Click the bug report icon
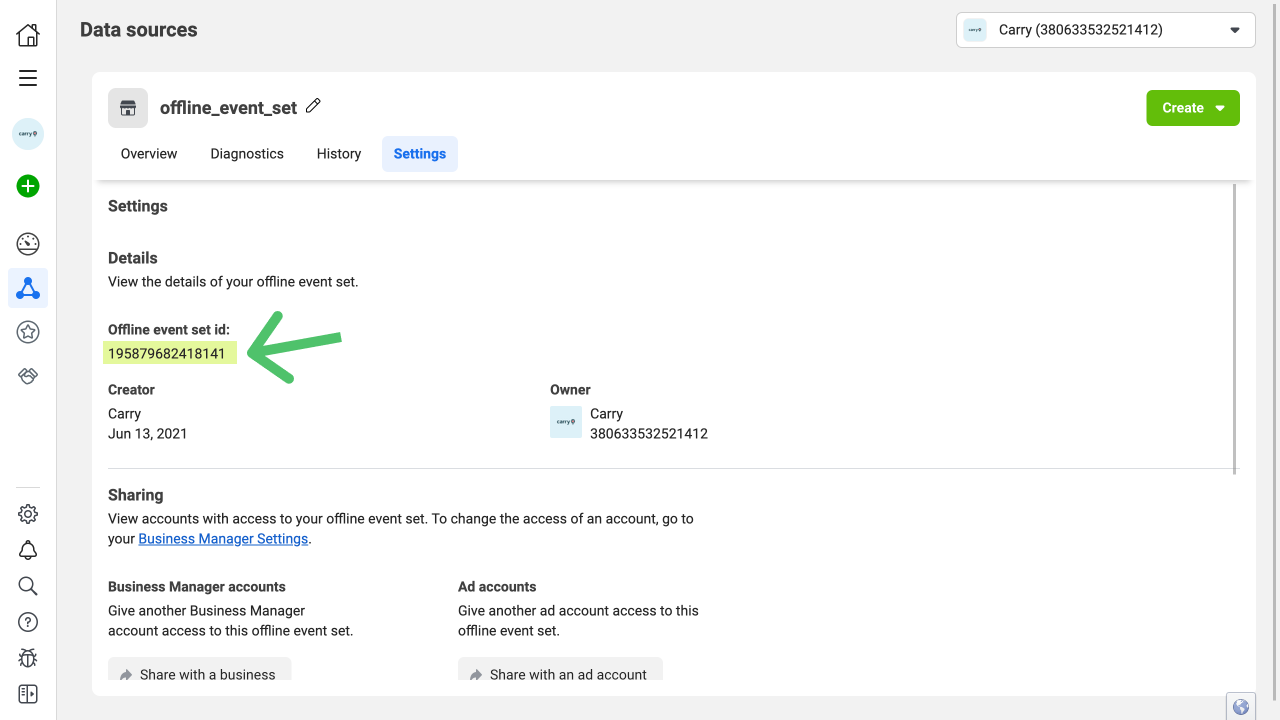The height and width of the screenshot is (720, 1280). [x=28, y=658]
